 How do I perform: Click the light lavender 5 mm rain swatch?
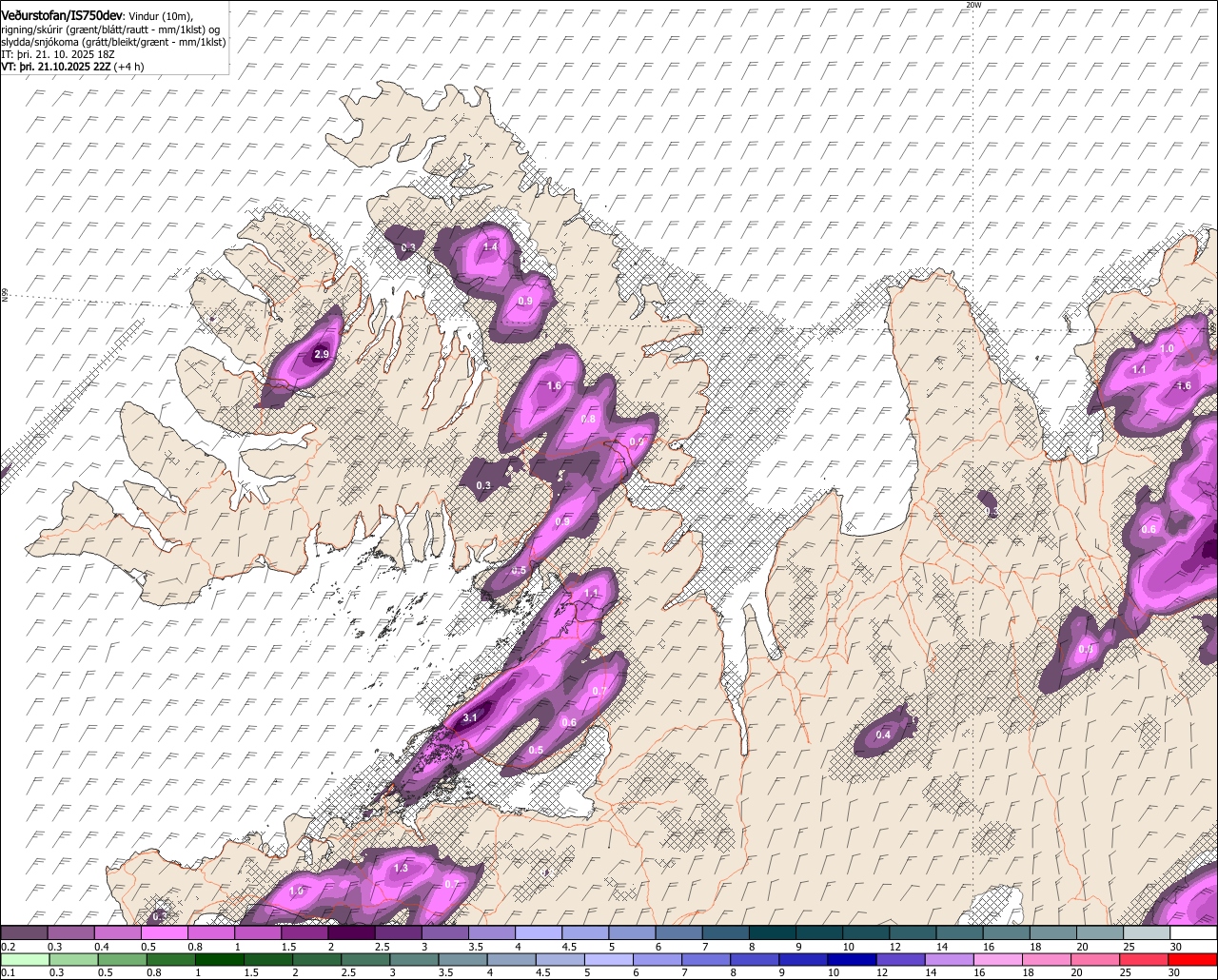608,959
